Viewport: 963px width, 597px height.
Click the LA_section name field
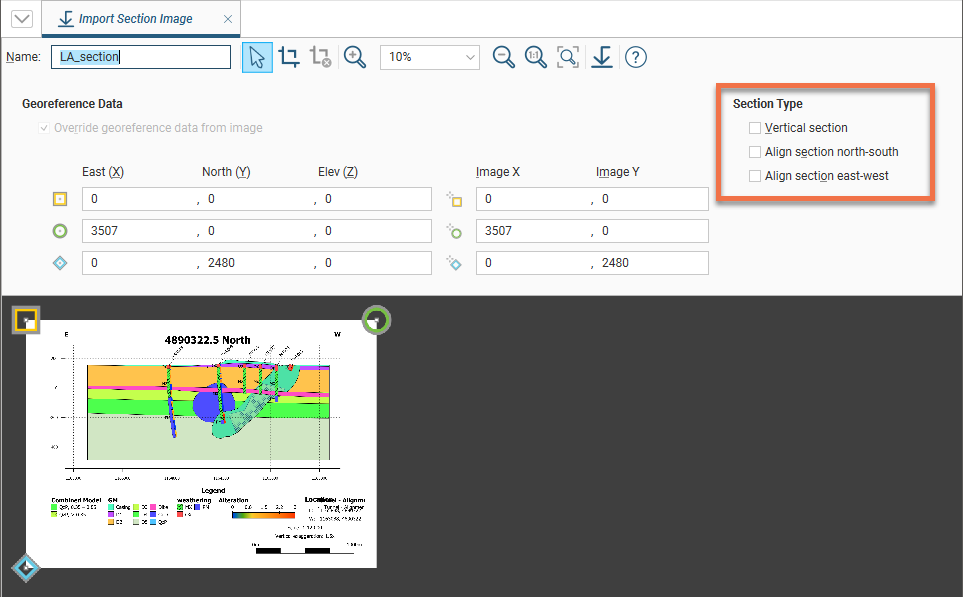(x=140, y=57)
